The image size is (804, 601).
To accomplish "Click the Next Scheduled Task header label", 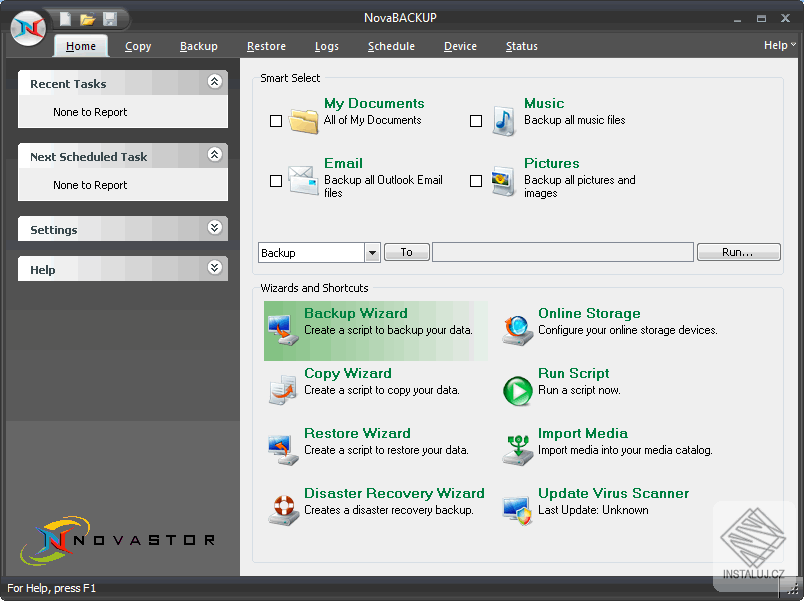I will pyautogui.click(x=89, y=157).
